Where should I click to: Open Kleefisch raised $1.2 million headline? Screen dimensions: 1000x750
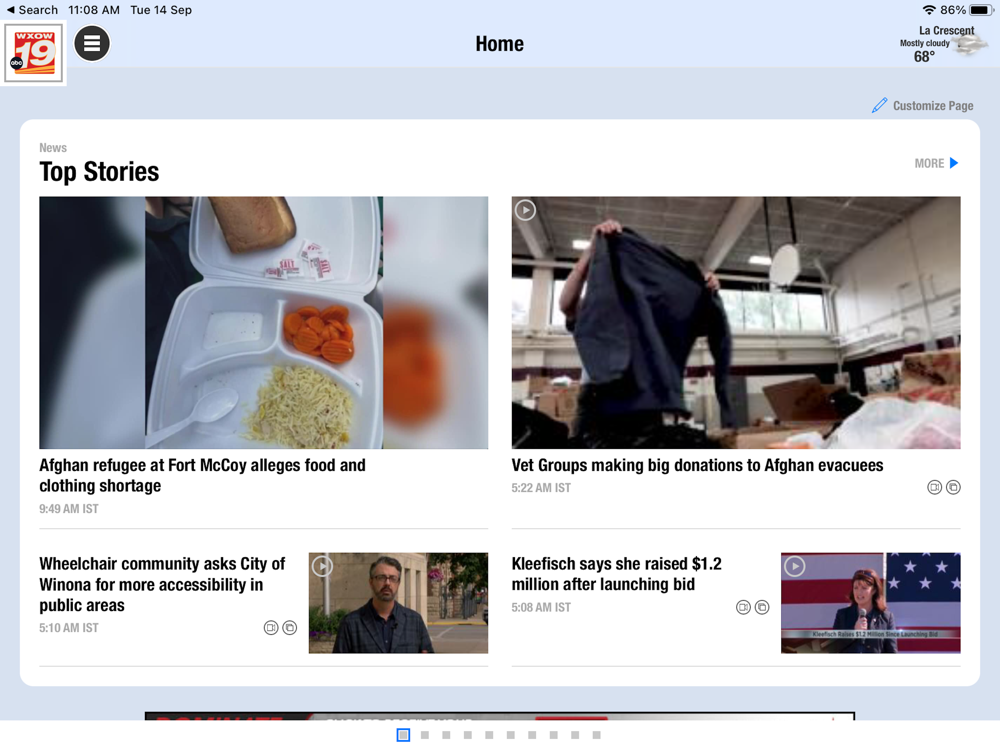pyautogui.click(x=616, y=574)
